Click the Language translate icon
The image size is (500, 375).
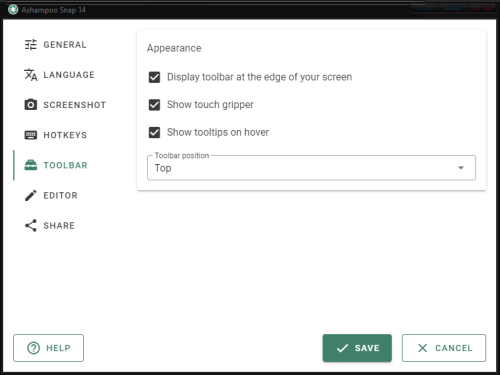click(31, 75)
